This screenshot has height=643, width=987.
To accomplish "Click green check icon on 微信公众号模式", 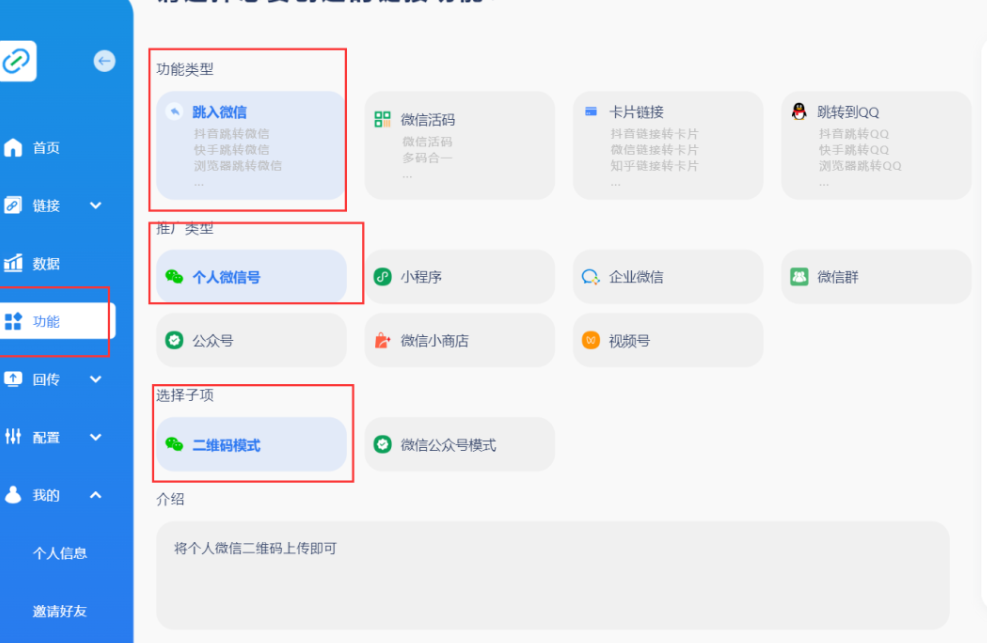I will pyautogui.click(x=382, y=445).
